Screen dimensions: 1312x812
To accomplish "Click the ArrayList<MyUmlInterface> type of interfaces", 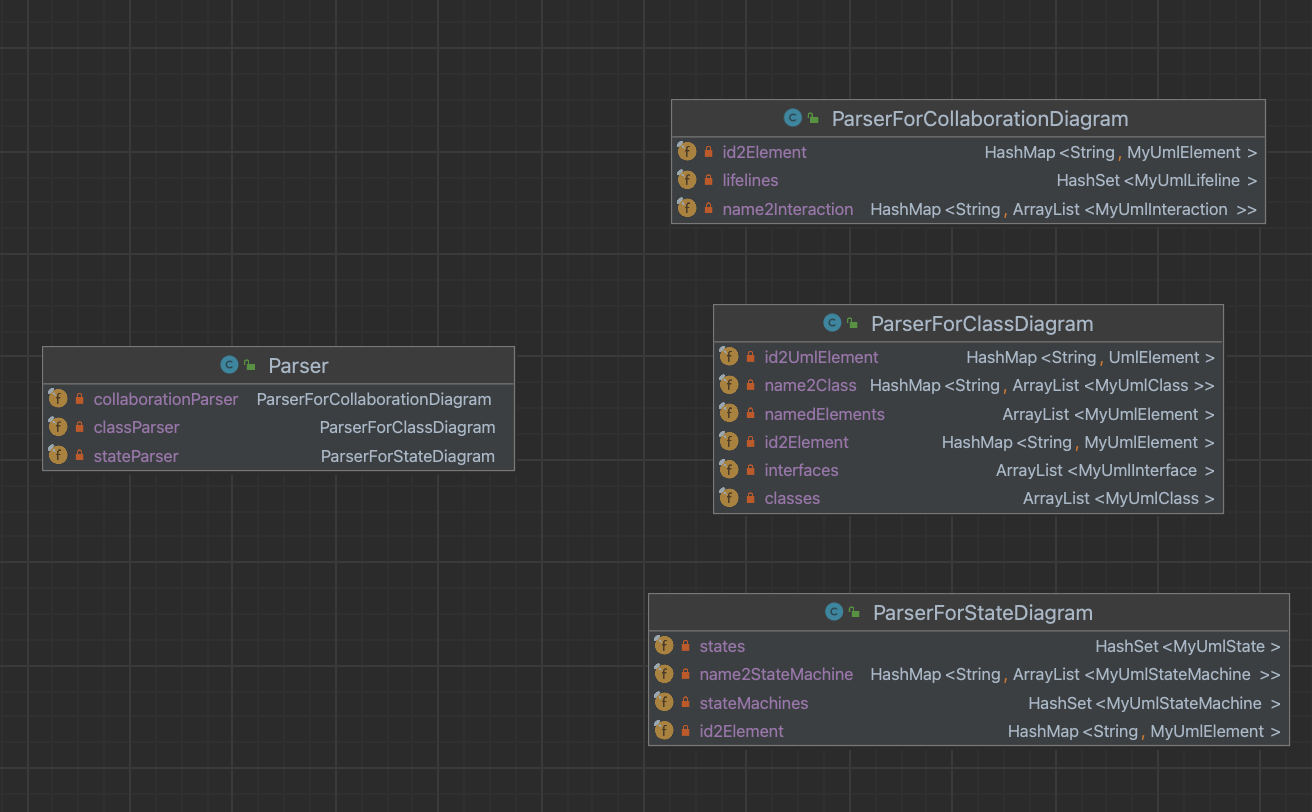I will (x=1106, y=470).
